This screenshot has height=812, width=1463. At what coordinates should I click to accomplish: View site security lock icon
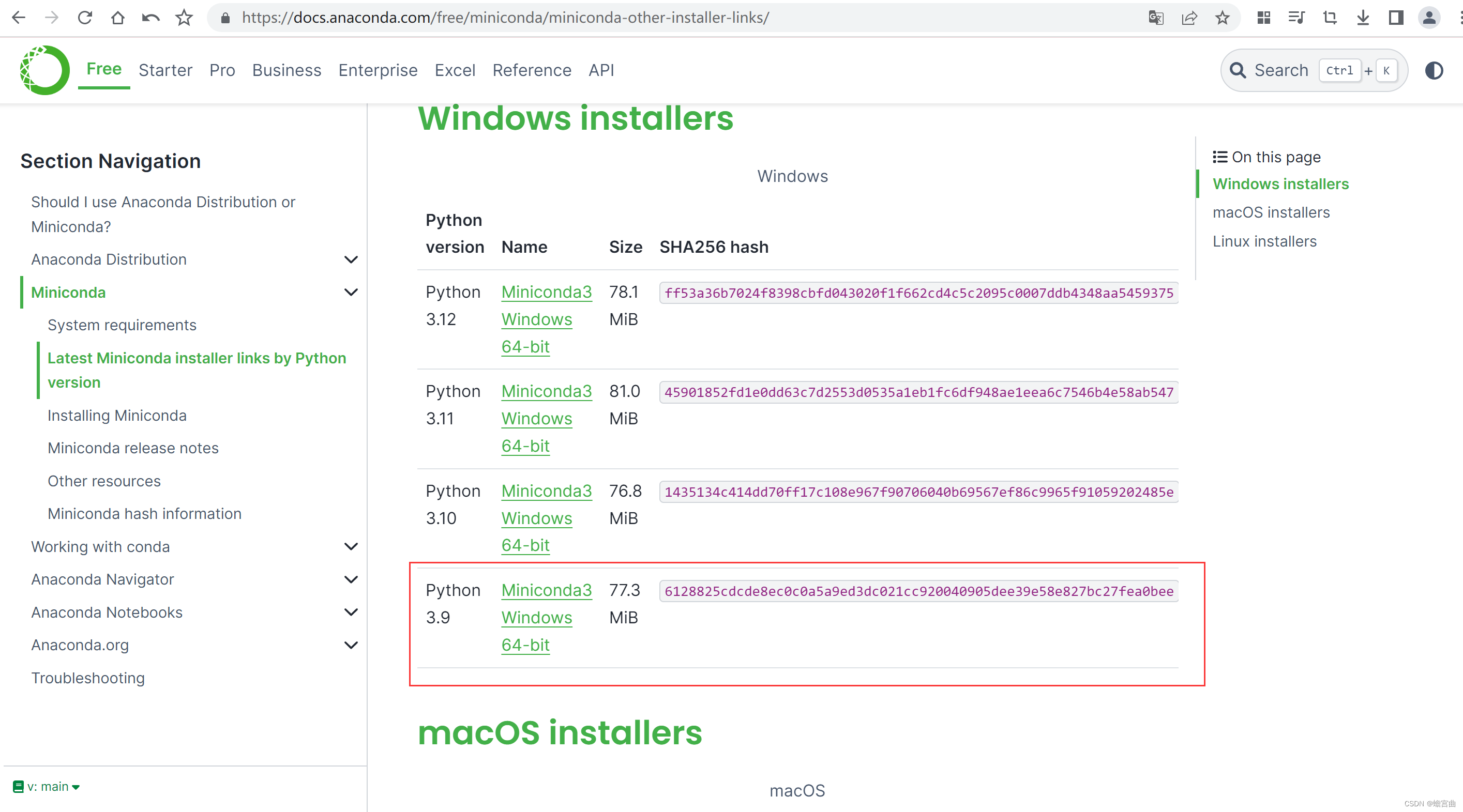point(225,18)
